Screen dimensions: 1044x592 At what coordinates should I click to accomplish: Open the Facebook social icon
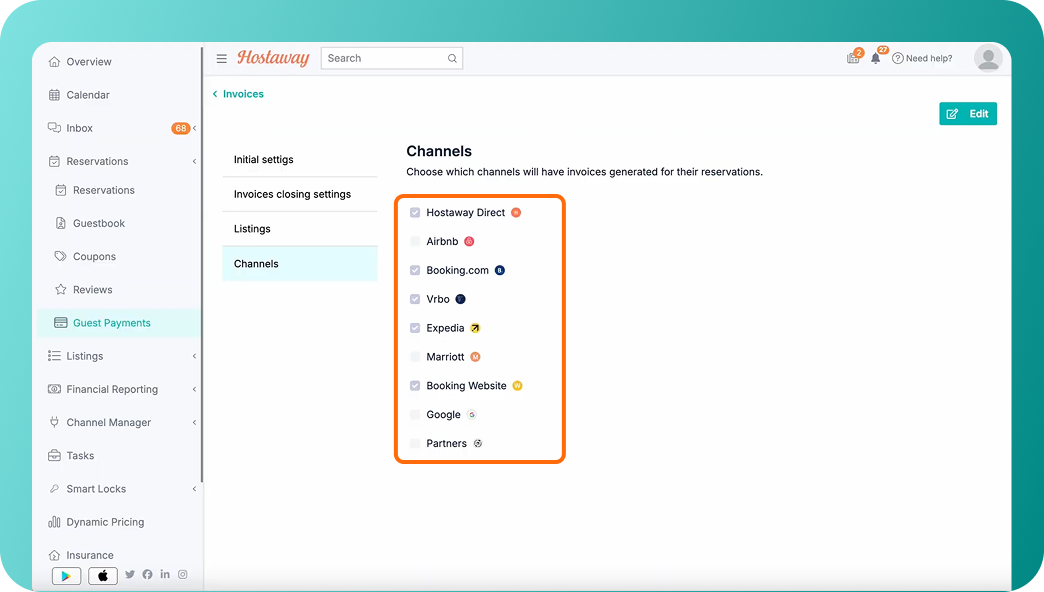click(x=147, y=574)
